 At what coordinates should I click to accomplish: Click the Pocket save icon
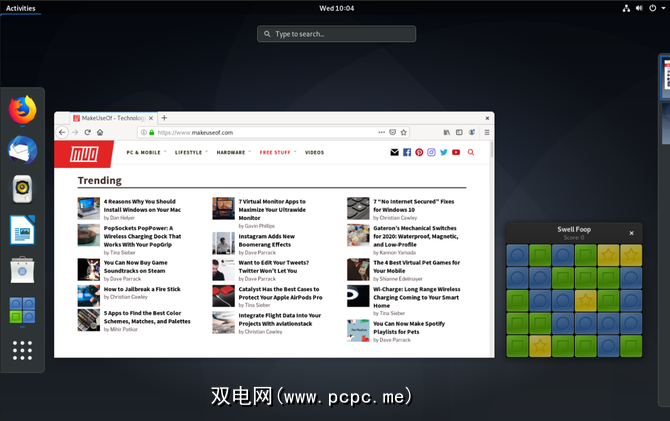393,132
